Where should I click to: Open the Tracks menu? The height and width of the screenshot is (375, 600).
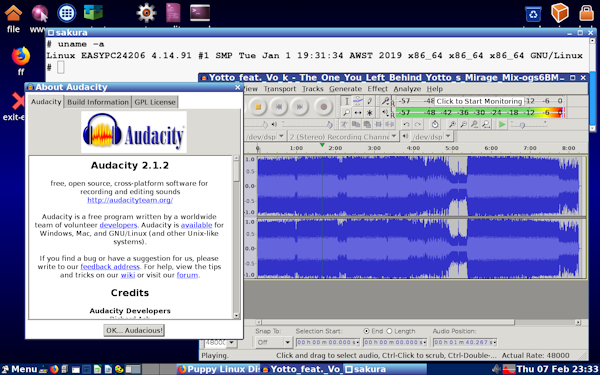[312, 89]
